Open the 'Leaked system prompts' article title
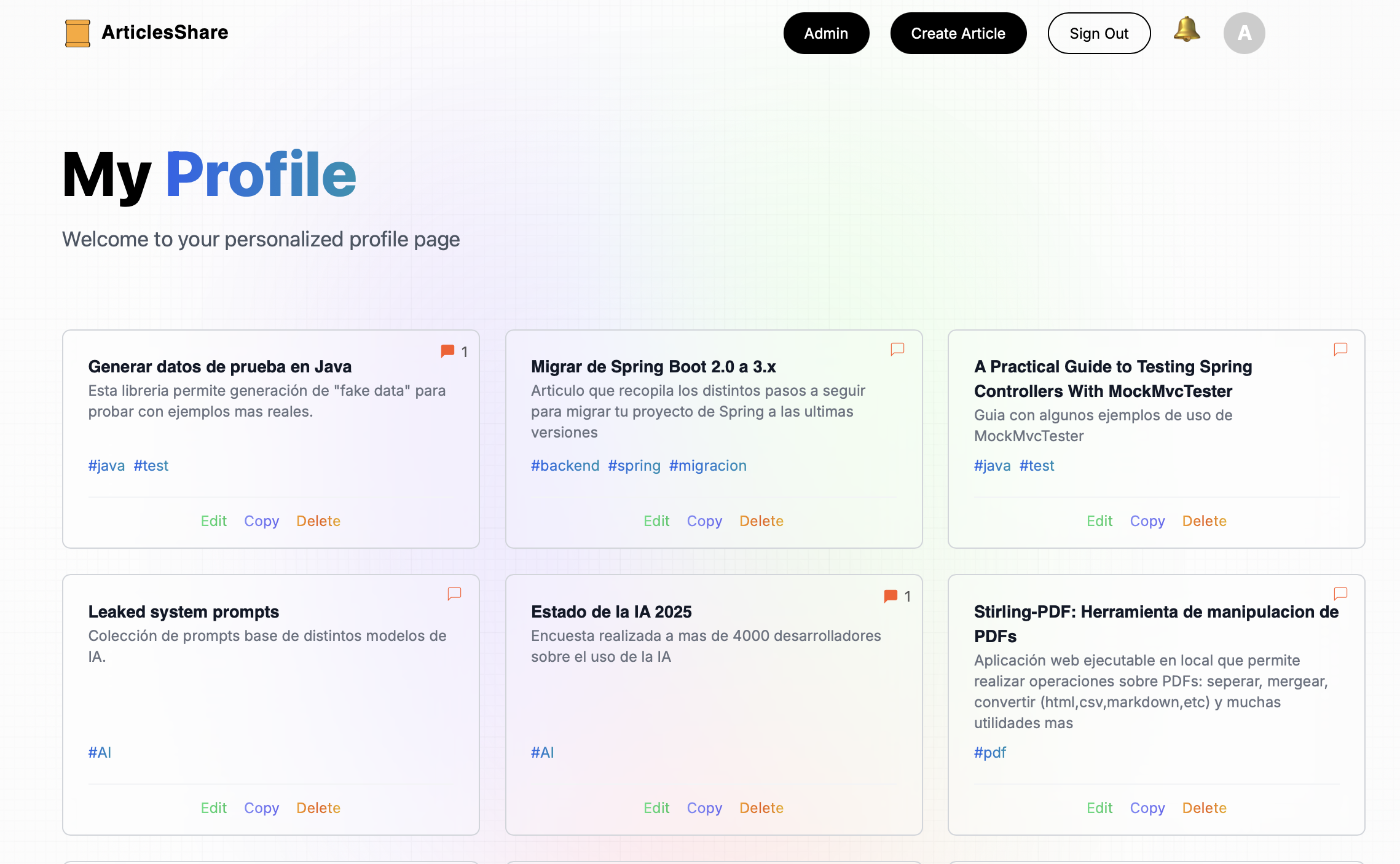The width and height of the screenshot is (1400, 864). [183, 612]
